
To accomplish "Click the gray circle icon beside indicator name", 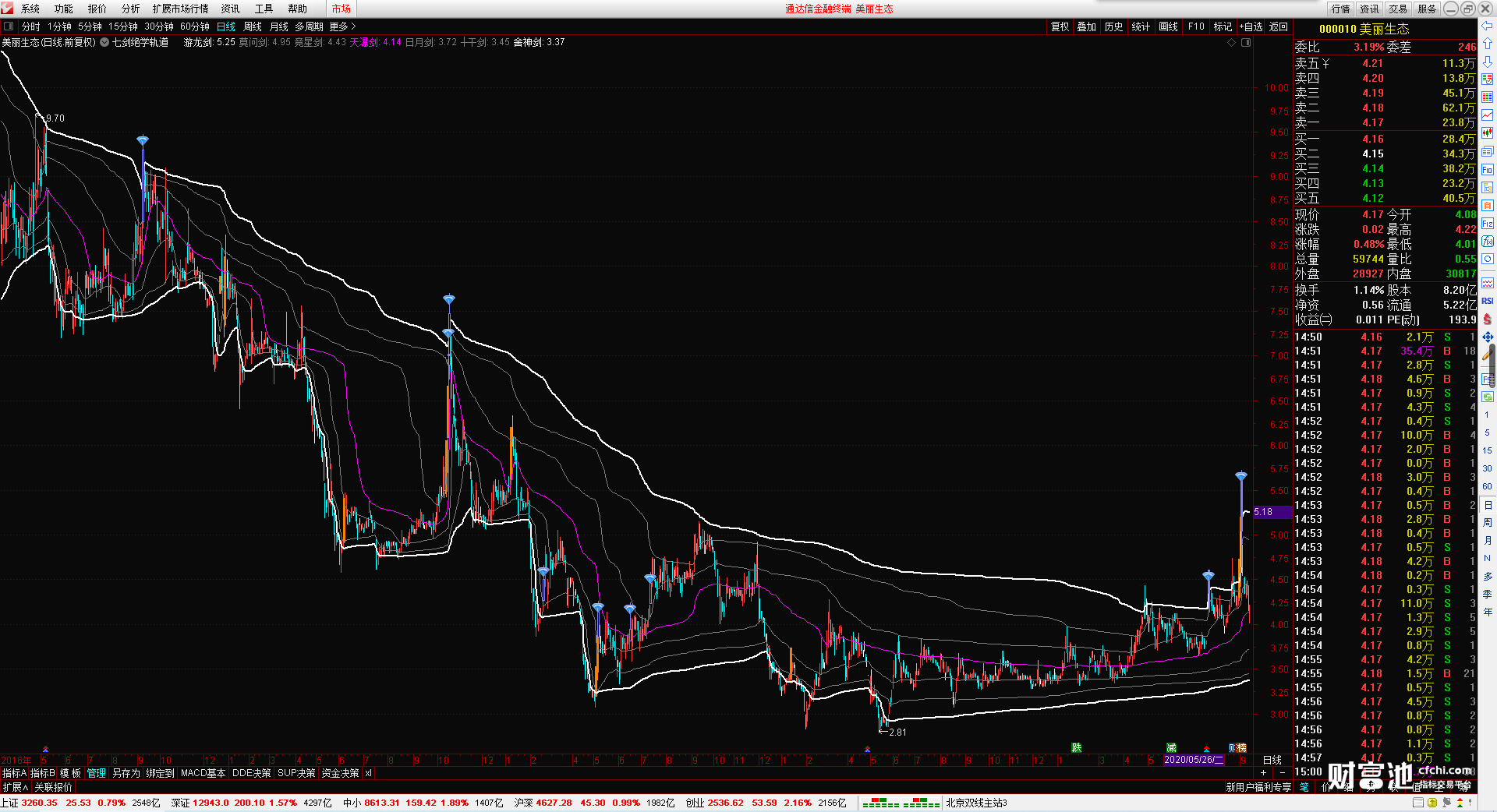I will pos(104,42).
